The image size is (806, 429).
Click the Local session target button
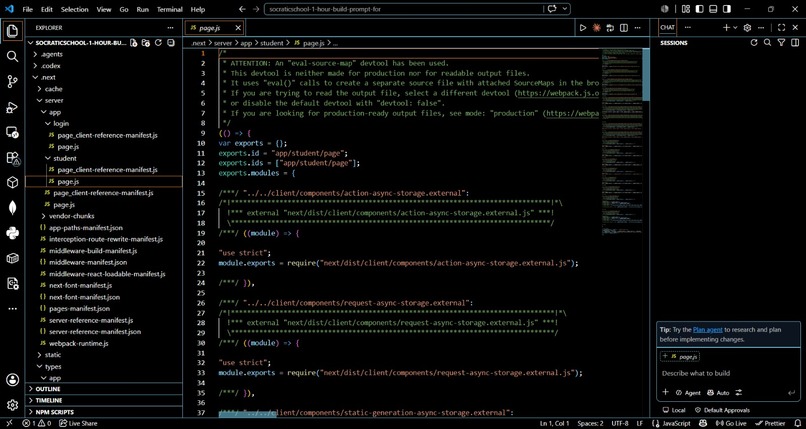click(674, 410)
